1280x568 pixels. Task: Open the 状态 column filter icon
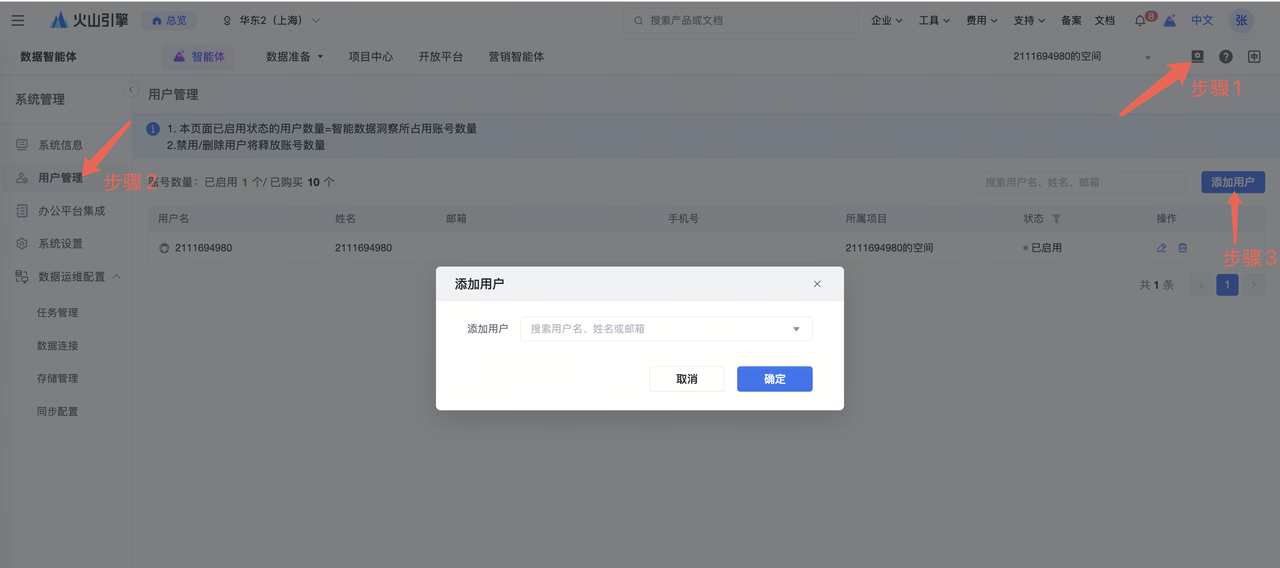pyautogui.click(x=1056, y=219)
